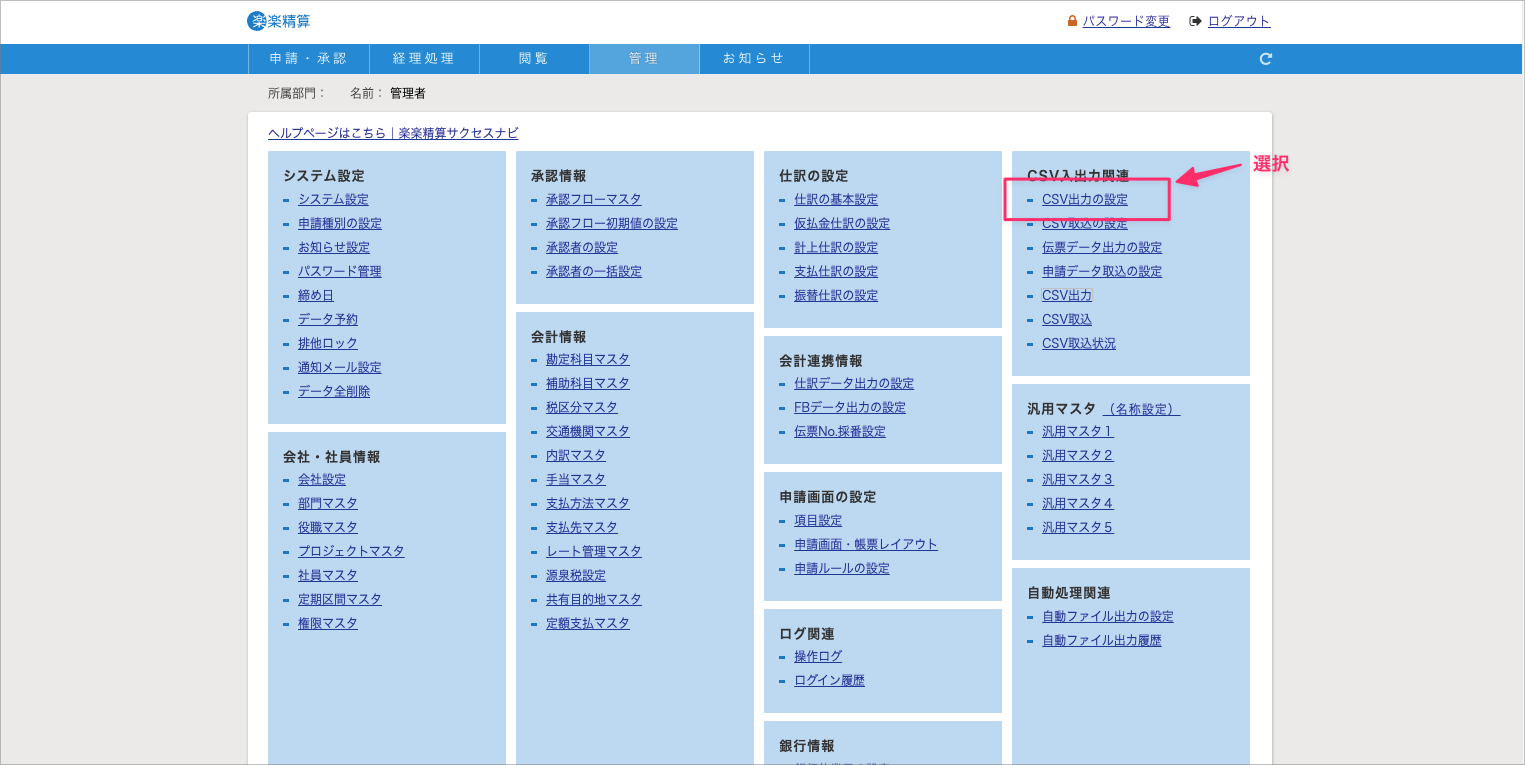Open 交通機関マスタ
The width and height of the screenshot is (1525, 765).
(x=588, y=432)
